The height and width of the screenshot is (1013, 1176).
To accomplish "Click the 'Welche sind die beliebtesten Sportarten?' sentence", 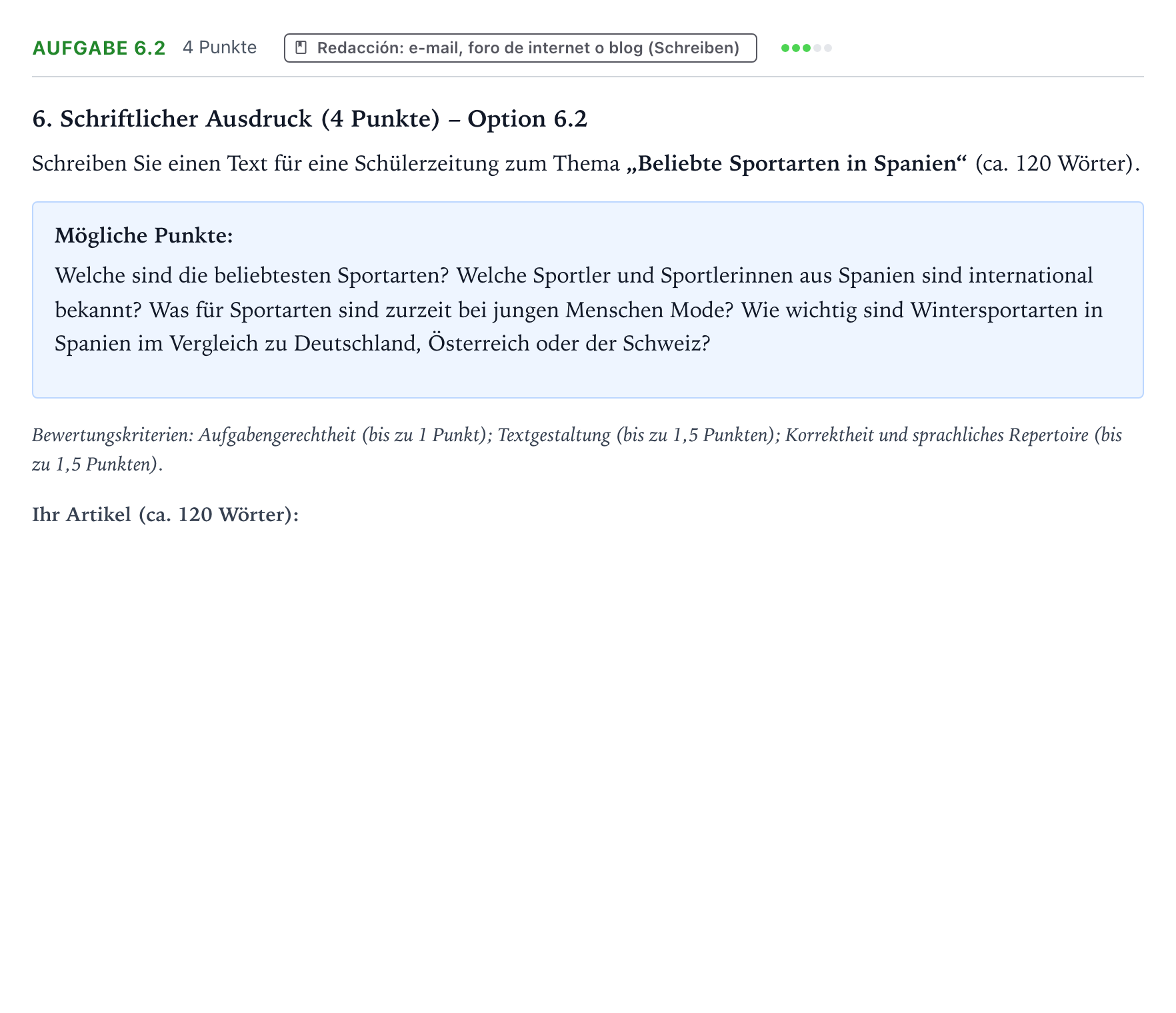I will 252,276.
